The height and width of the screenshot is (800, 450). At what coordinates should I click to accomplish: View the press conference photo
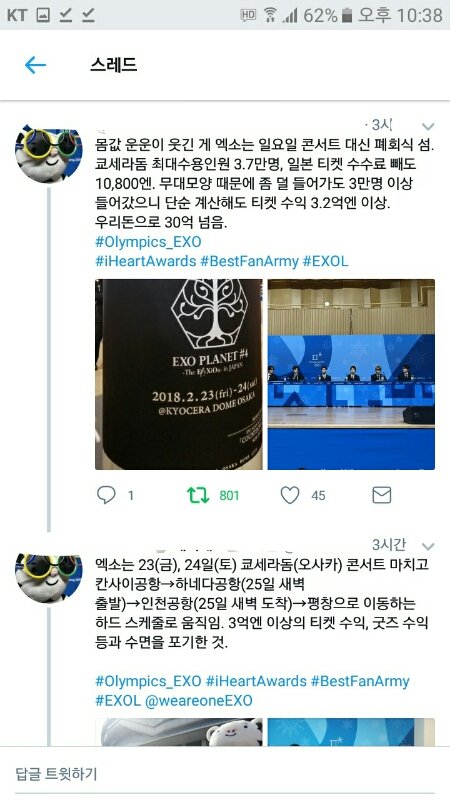pyautogui.click(x=351, y=374)
